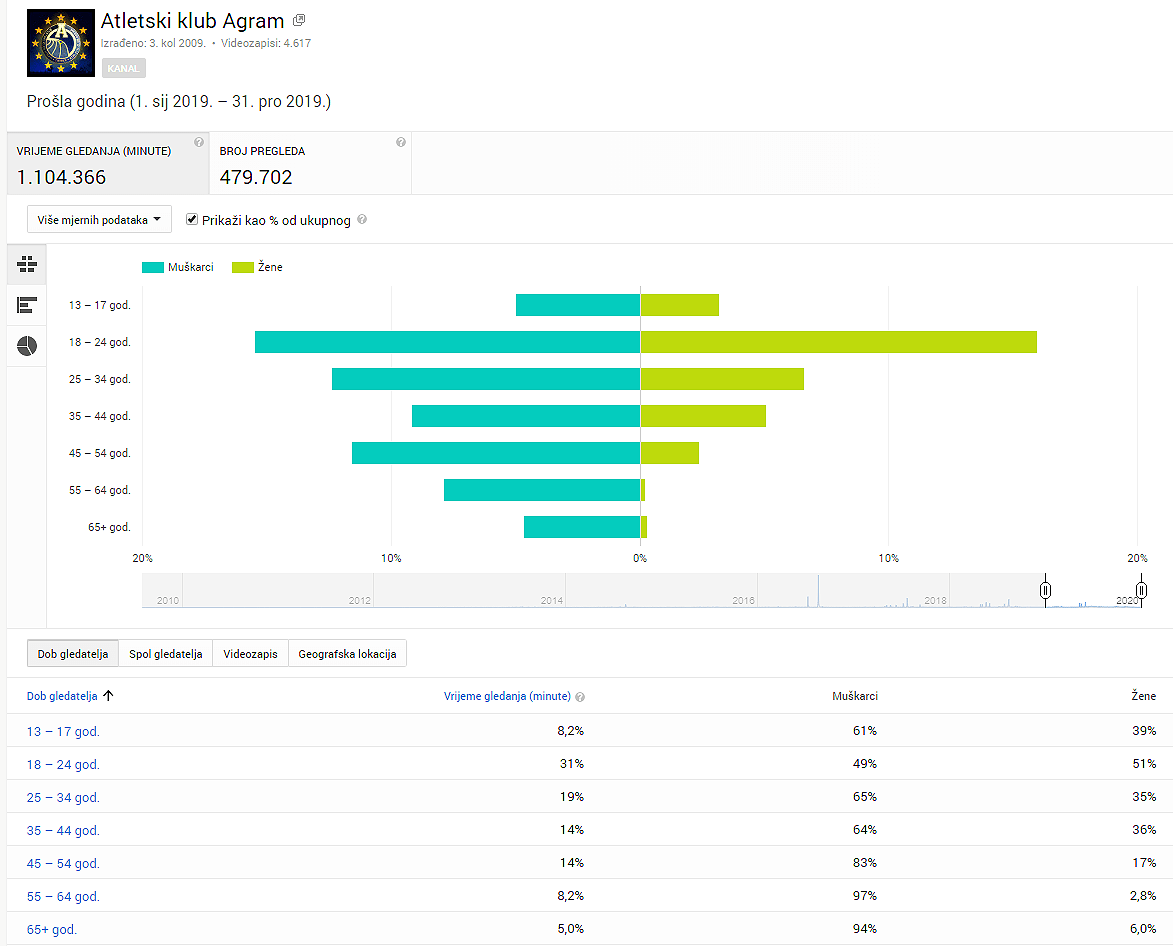Click the 18 – 24 god. age link
This screenshot has width=1173, height=946.
[63, 765]
